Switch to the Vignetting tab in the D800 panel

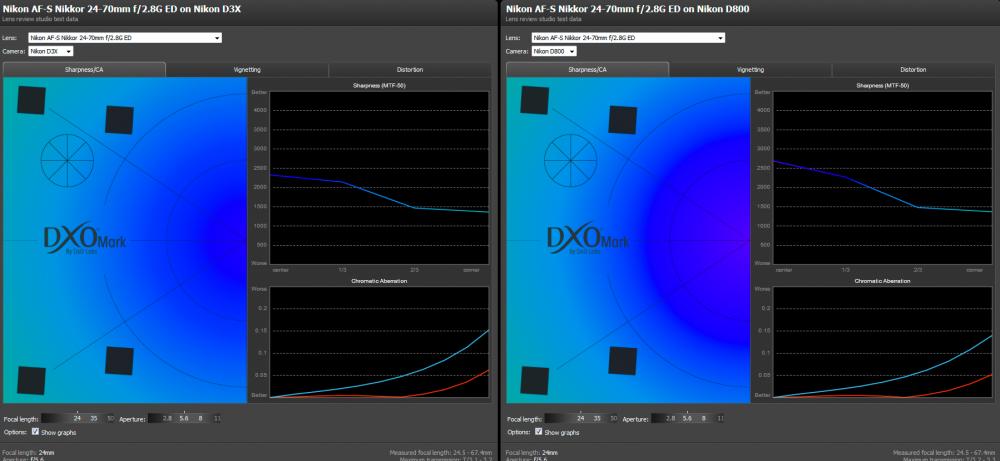click(751, 70)
